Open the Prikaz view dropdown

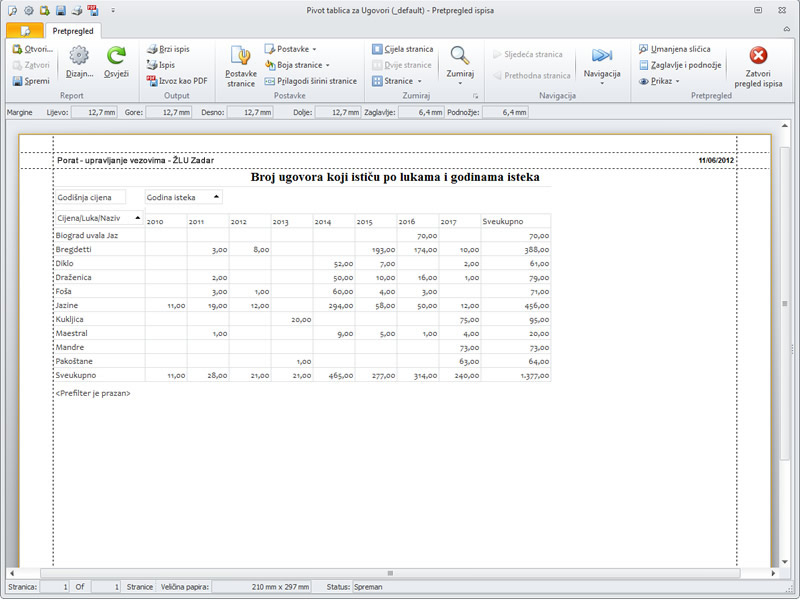659,81
